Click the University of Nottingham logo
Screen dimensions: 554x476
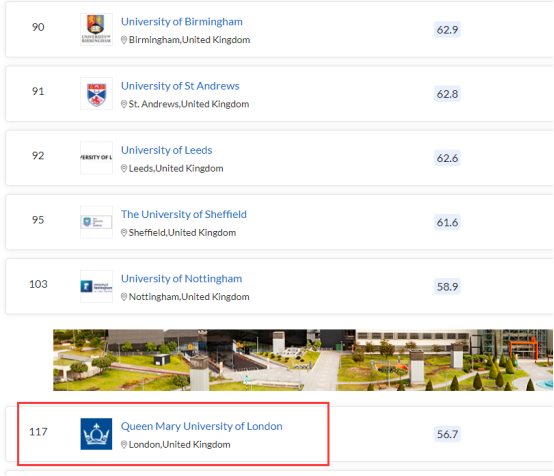pos(96,286)
